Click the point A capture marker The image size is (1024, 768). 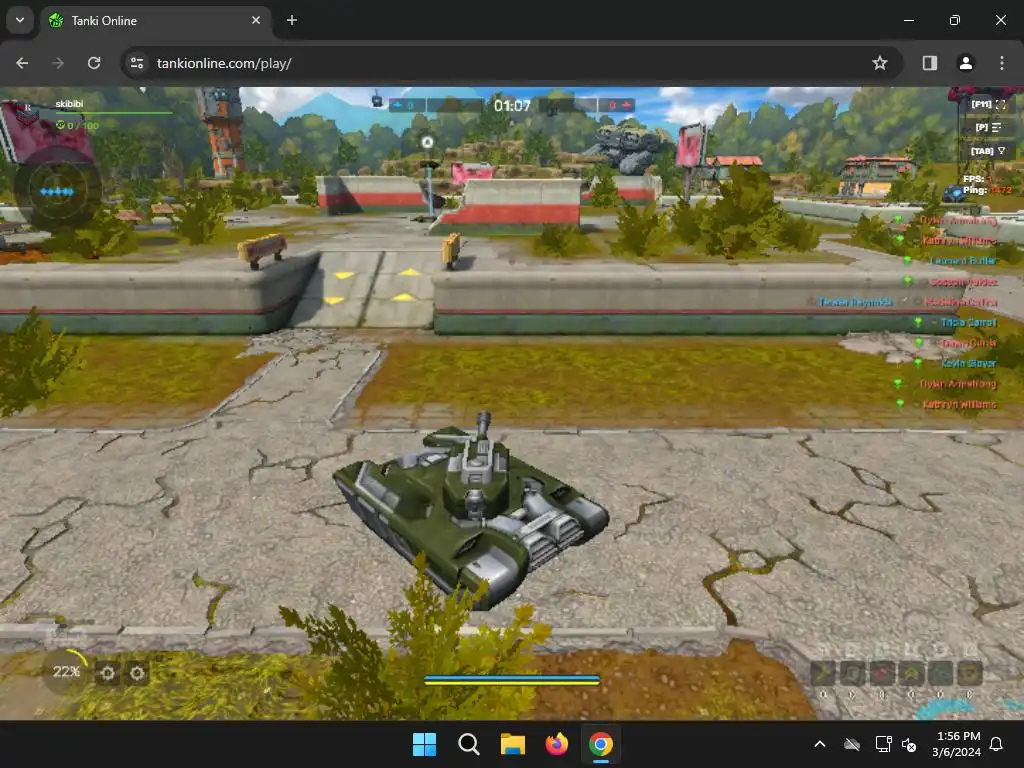tap(427, 142)
